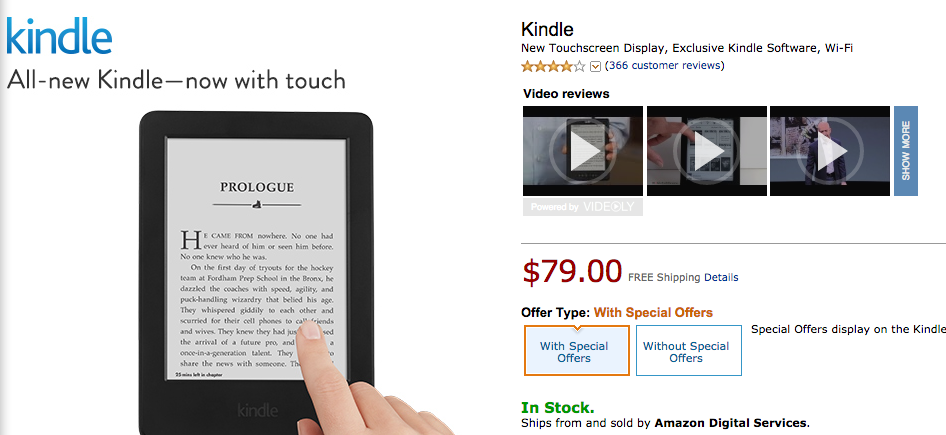
Task: Click the PROLOGUE heading on Kindle screen
Action: tap(257, 187)
